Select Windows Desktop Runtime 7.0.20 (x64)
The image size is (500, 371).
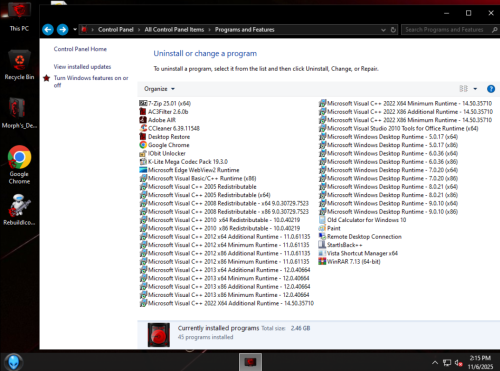click(x=388, y=170)
